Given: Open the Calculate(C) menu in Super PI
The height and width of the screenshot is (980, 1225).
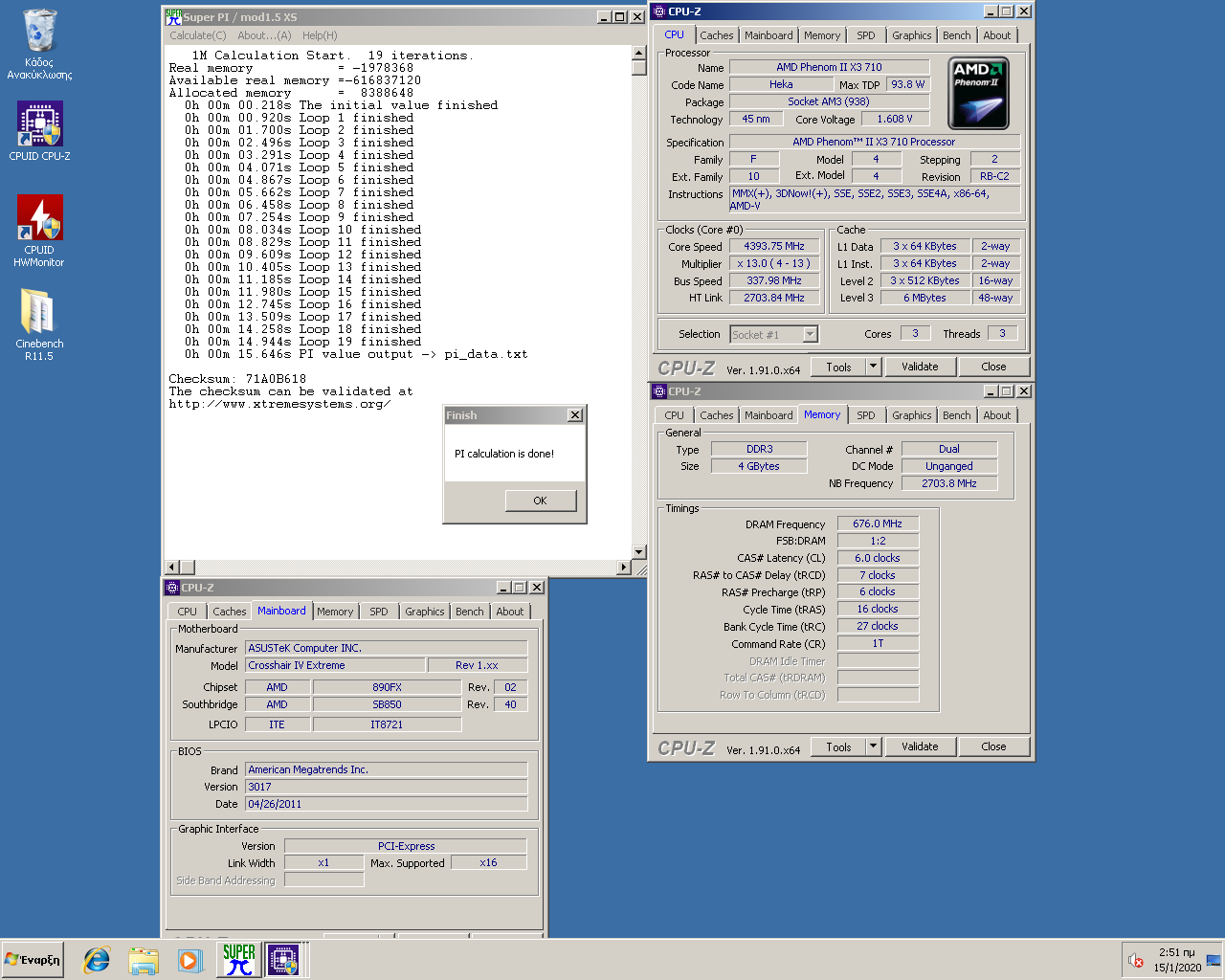Looking at the screenshot, I should point(198,35).
